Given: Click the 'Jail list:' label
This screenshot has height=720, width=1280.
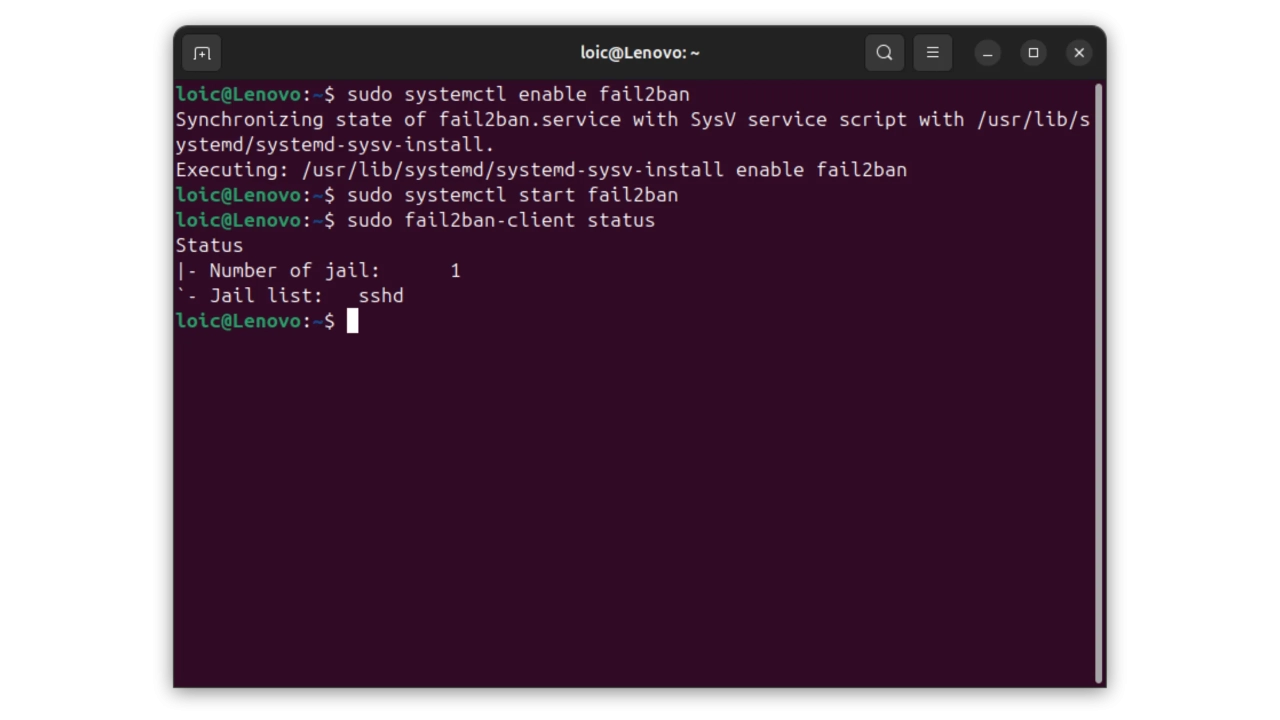Looking at the screenshot, I should (266, 296).
